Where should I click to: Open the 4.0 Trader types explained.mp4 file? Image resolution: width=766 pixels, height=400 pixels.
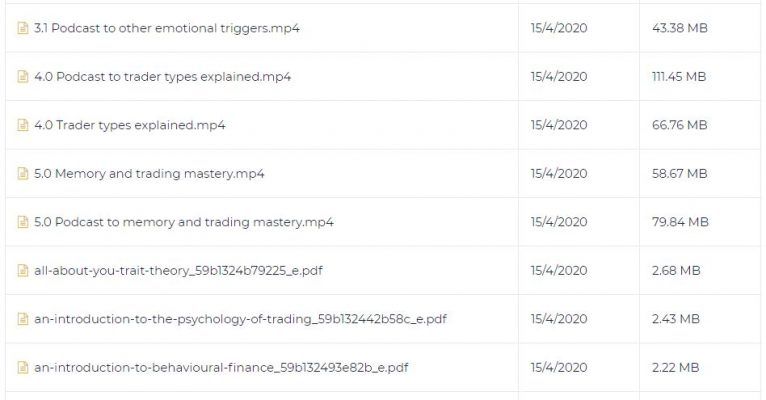[x=129, y=125]
